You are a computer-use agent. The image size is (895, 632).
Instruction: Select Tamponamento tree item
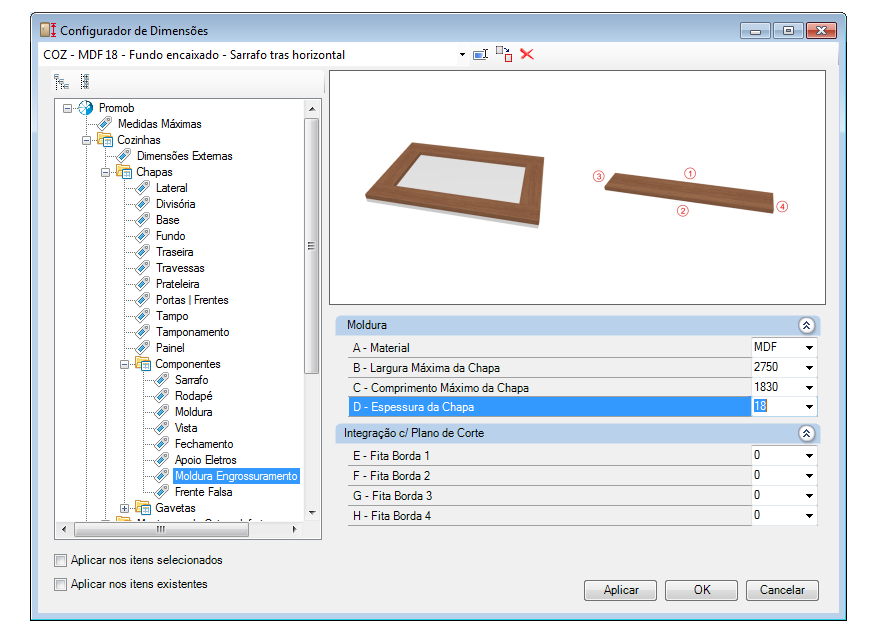(193, 332)
